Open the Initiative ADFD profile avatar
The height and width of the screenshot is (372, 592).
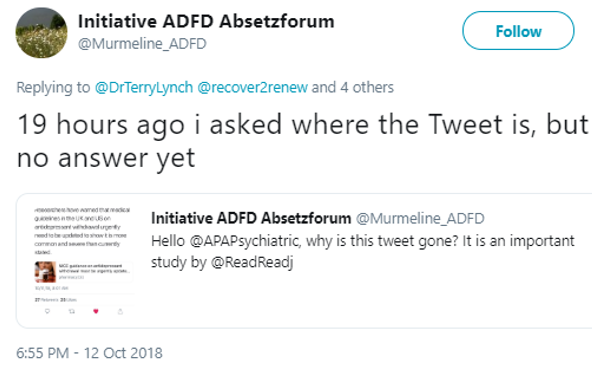[42, 32]
